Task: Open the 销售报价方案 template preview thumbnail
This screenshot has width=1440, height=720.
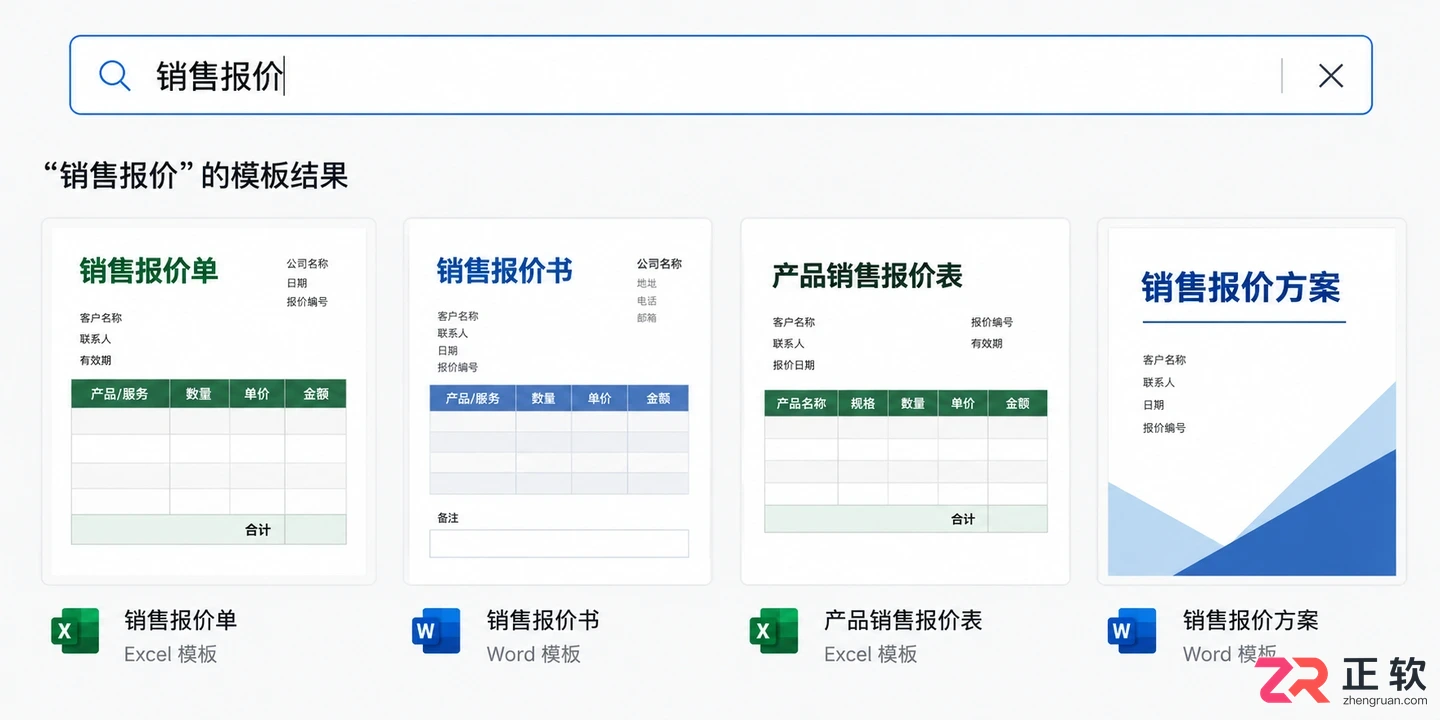Action: click(x=1252, y=401)
